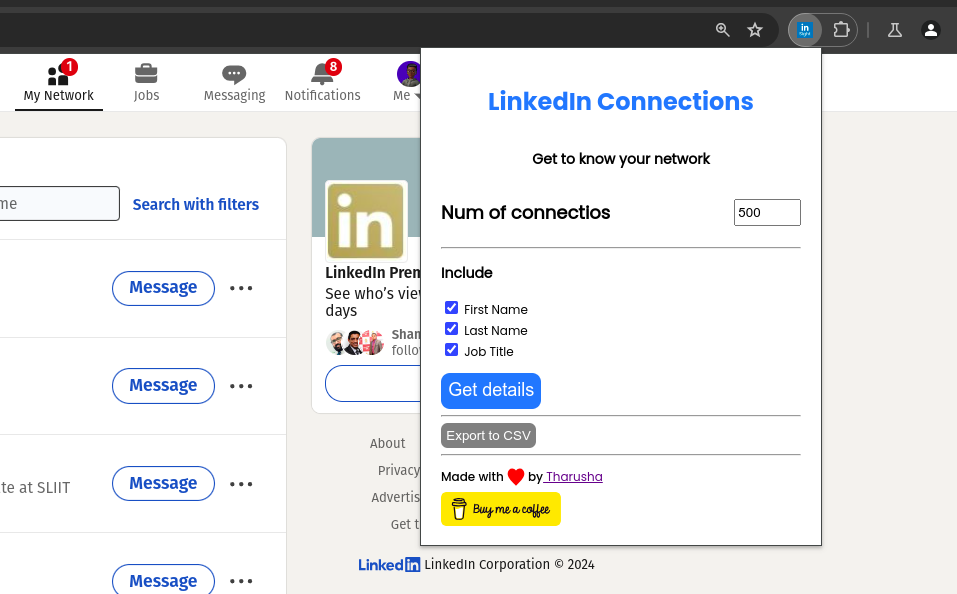Open the Tharusha author link

pos(574,477)
